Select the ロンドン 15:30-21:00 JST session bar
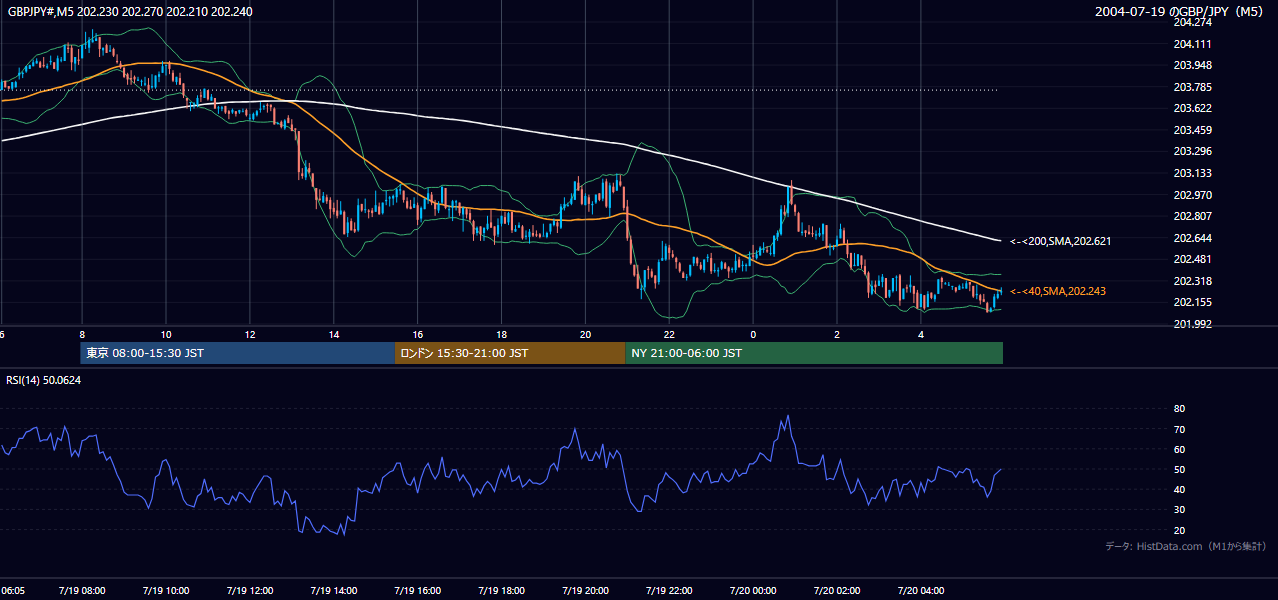 [511, 353]
